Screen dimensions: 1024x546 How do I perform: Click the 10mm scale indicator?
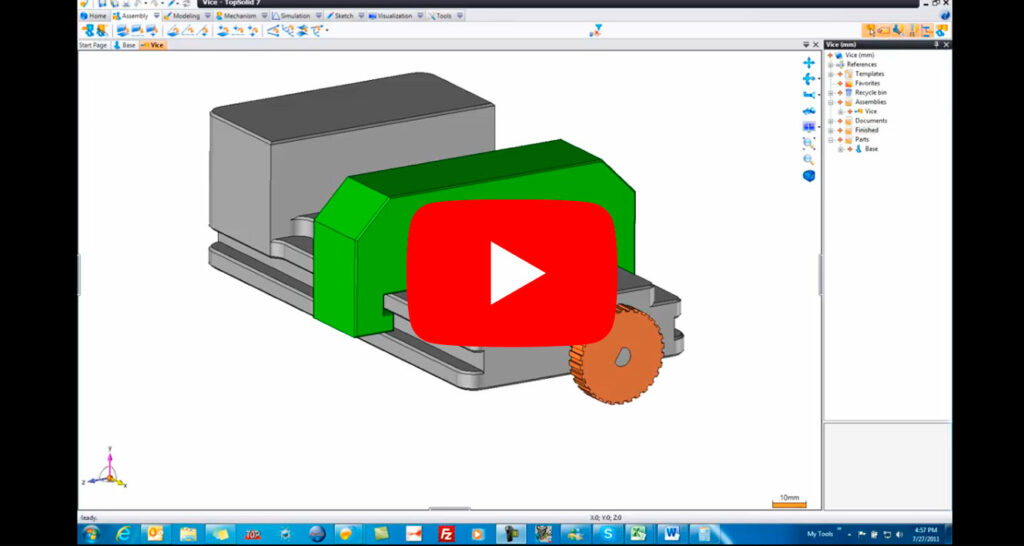coord(789,501)
